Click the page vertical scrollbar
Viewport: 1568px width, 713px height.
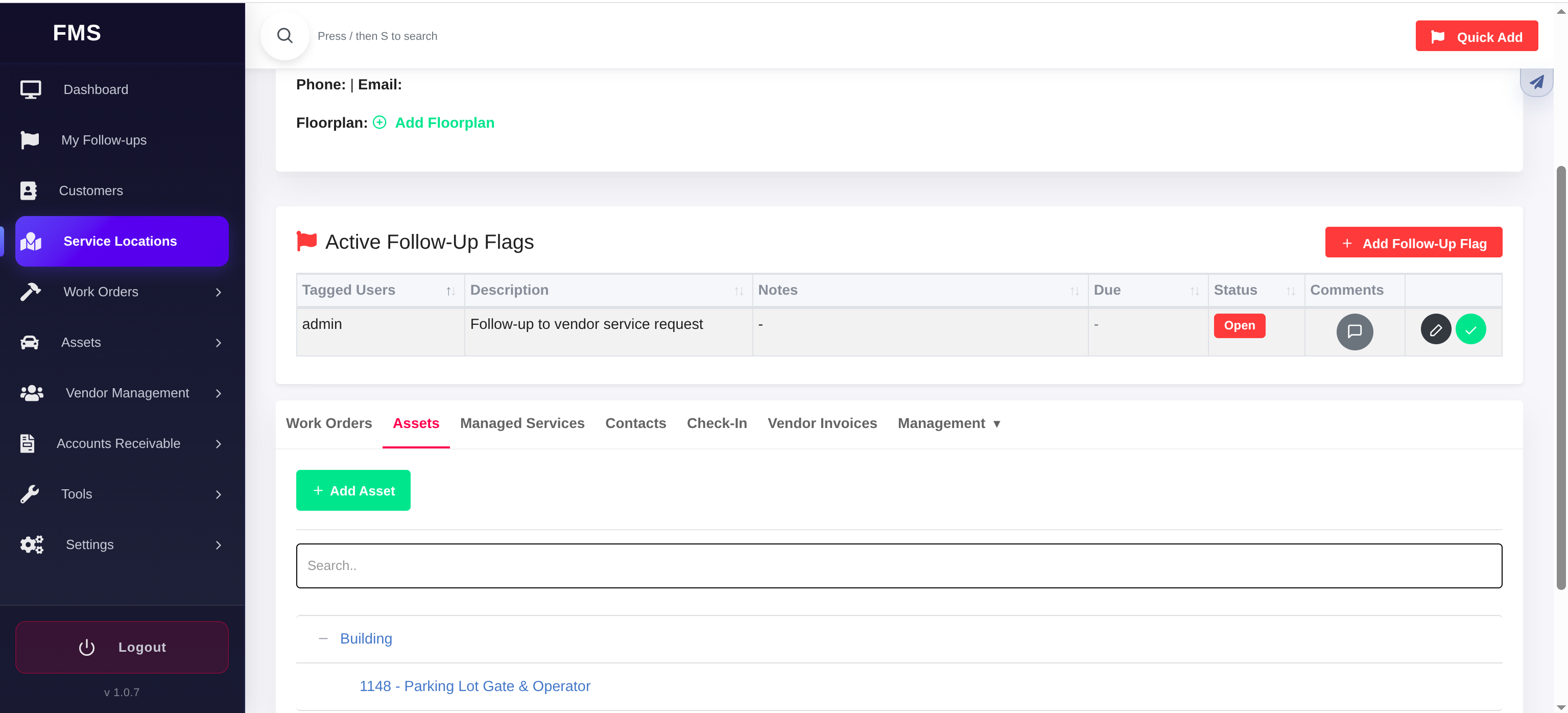[1560, 377]
